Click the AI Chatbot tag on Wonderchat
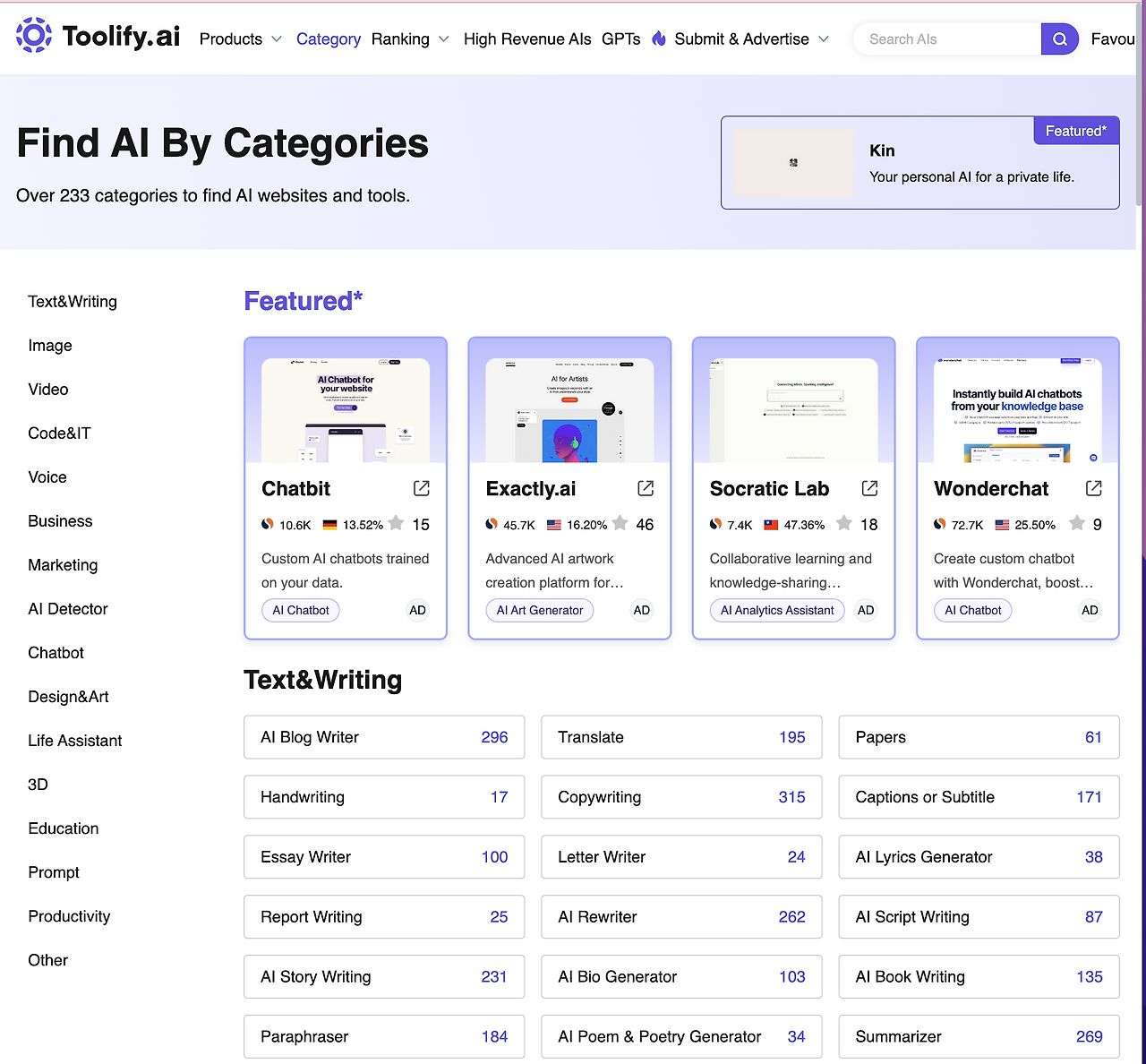 [x=973, y=610]
